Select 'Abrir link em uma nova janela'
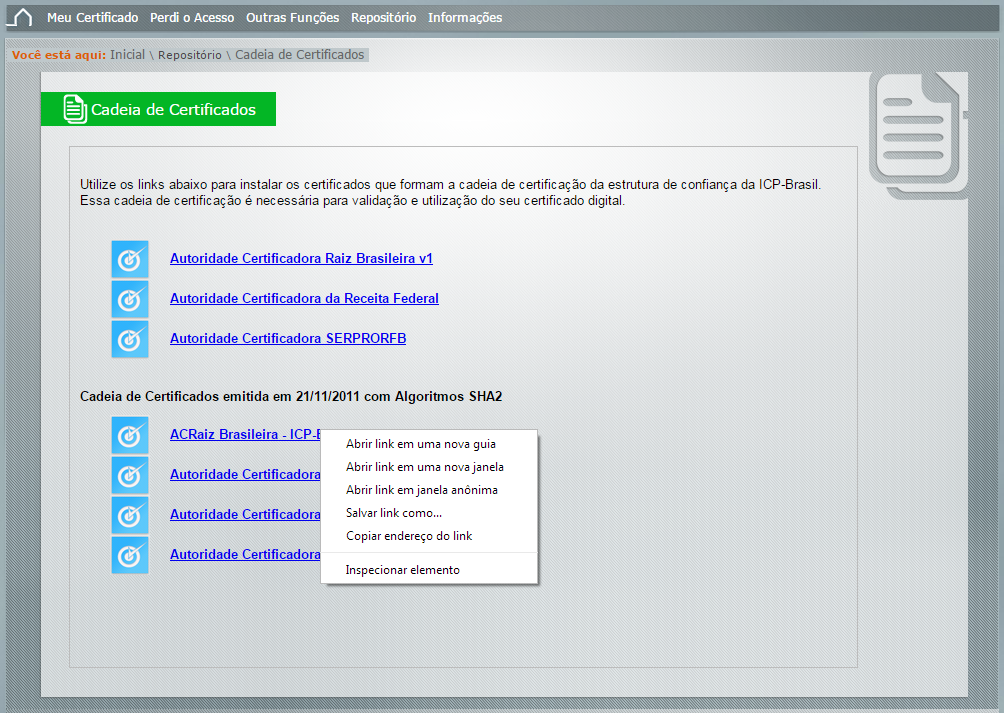This screenshot has width=1004, height=713. coord(424,467)
